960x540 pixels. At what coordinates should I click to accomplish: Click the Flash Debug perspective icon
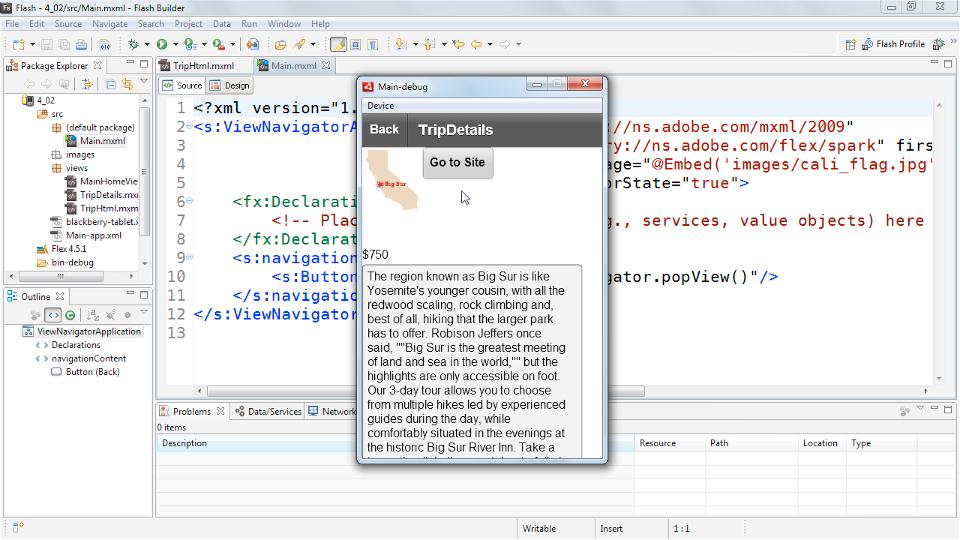pos(938,44)
